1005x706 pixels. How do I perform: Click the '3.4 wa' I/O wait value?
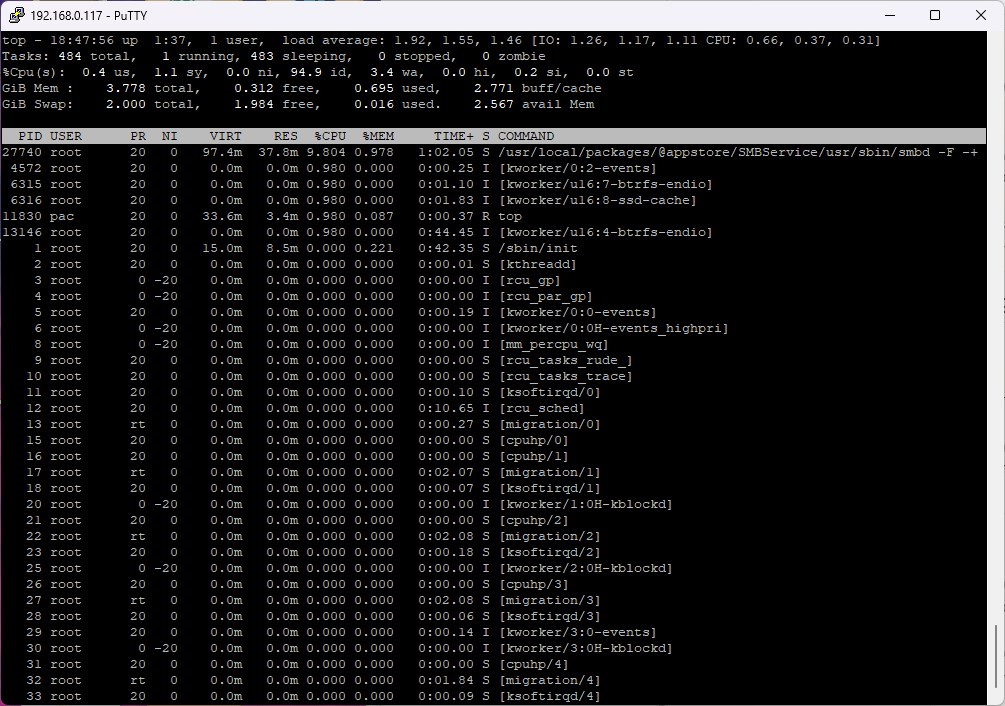(x=394, y=72)
